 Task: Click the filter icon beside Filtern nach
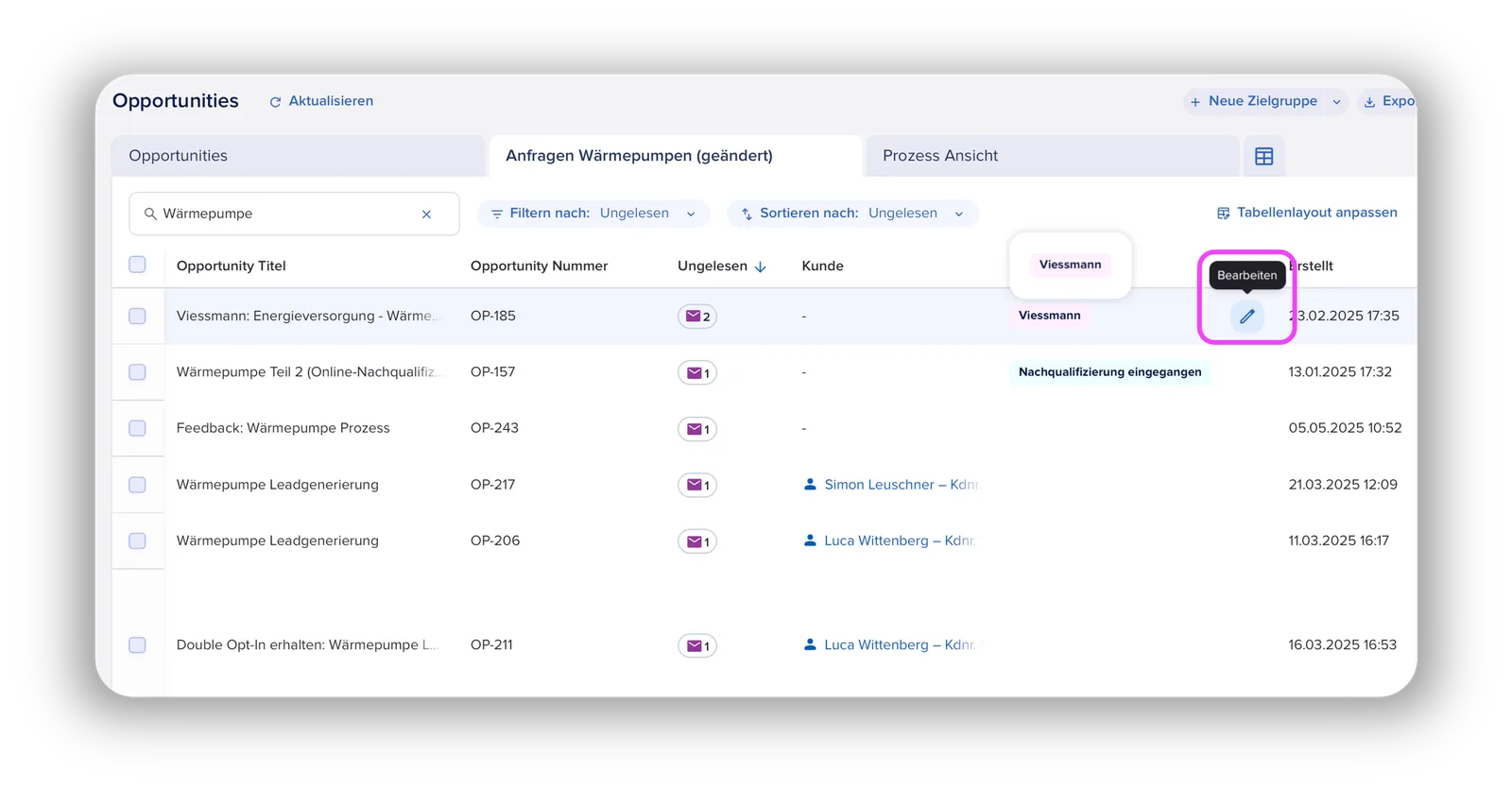click(x=497, y=215)
